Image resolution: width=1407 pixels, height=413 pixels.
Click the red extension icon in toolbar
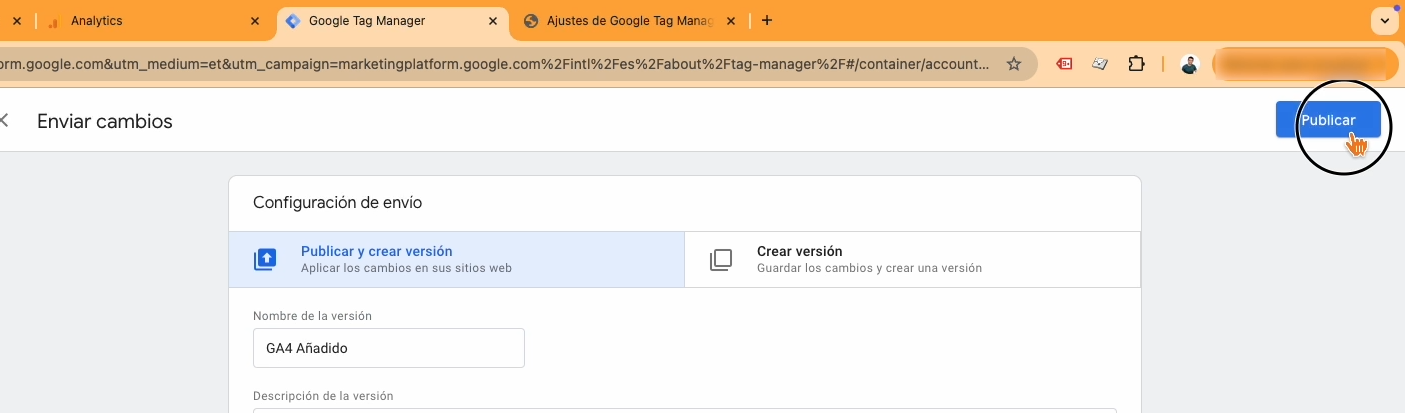pos(1066,64)
